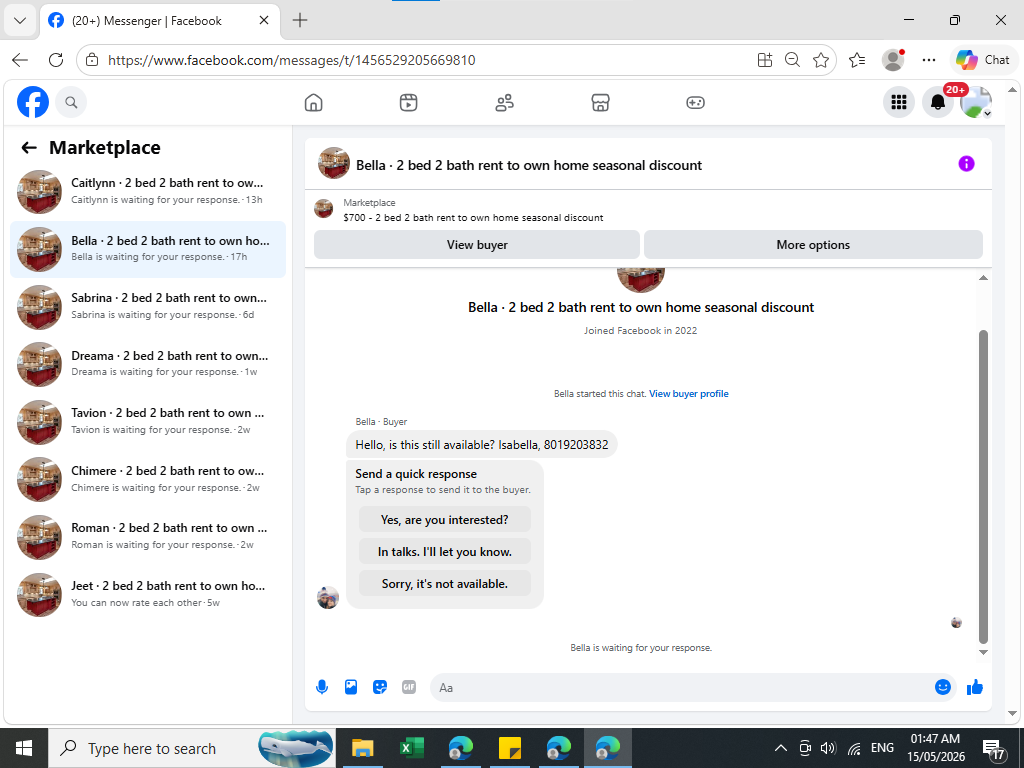Go back from Marketplace chats
Screen dimensions: 1024x768
29,148
